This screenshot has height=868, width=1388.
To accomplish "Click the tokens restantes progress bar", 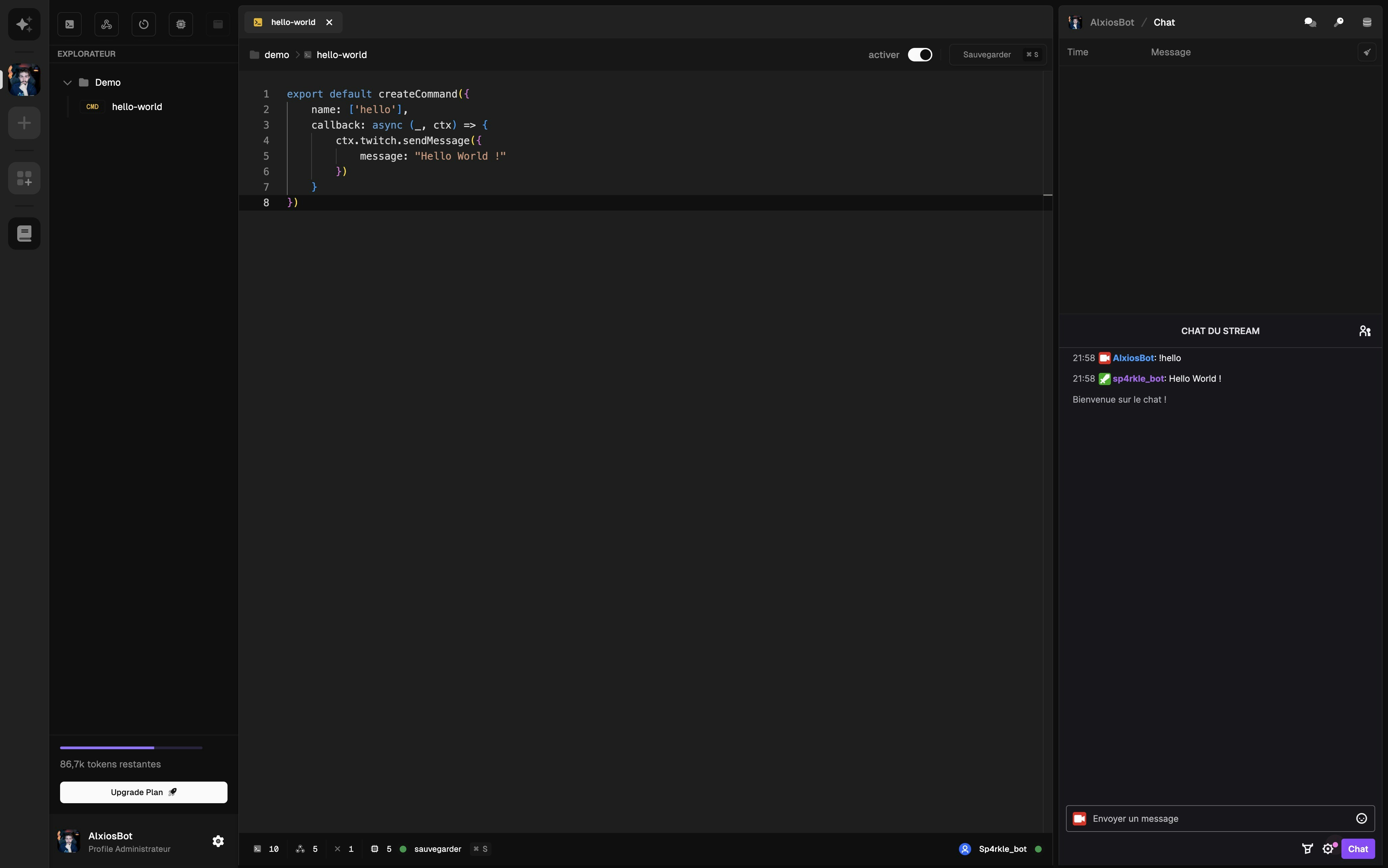I will (131, 748).
